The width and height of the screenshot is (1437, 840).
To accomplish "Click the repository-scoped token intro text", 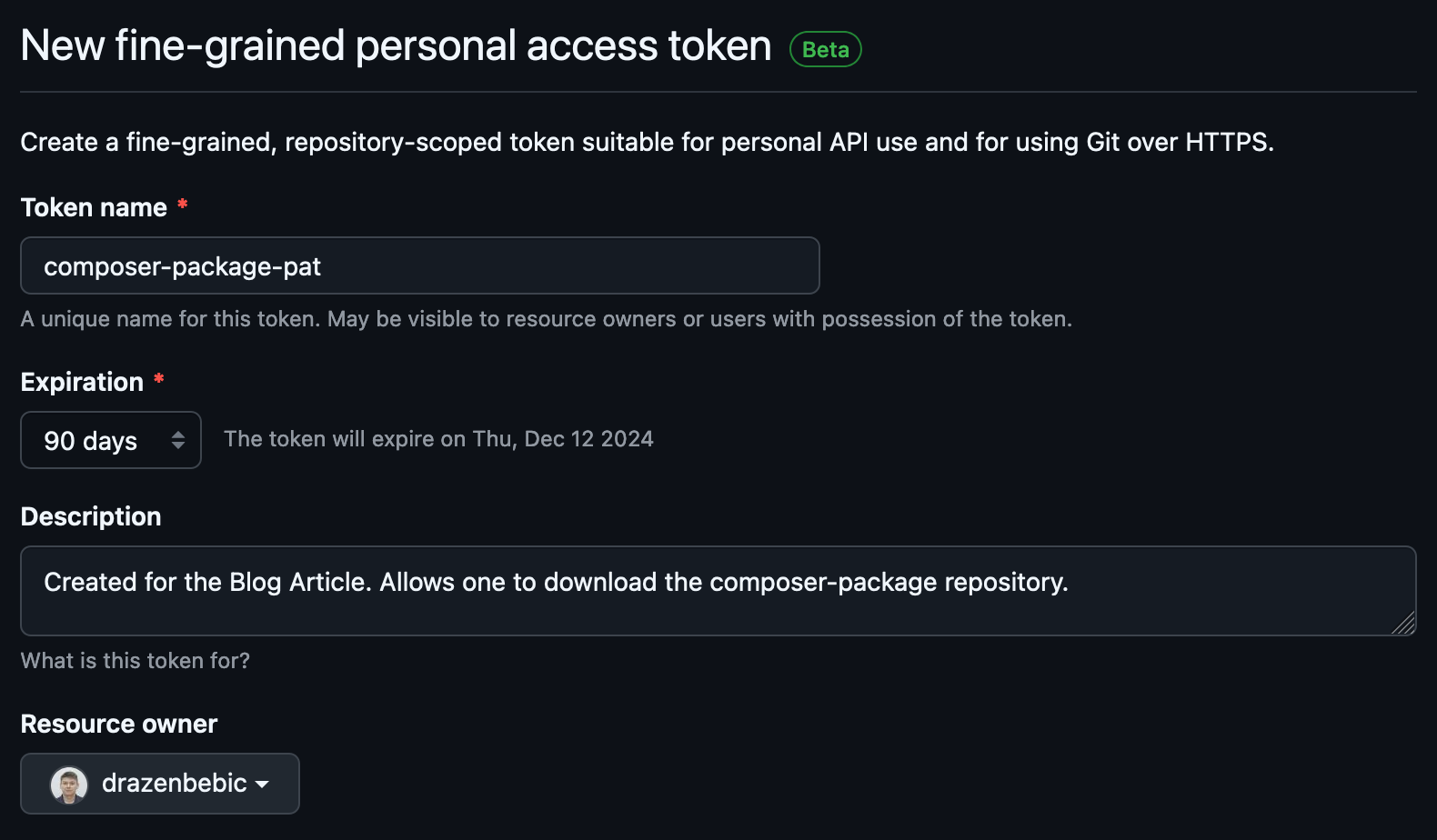I will tap(647, 142).
